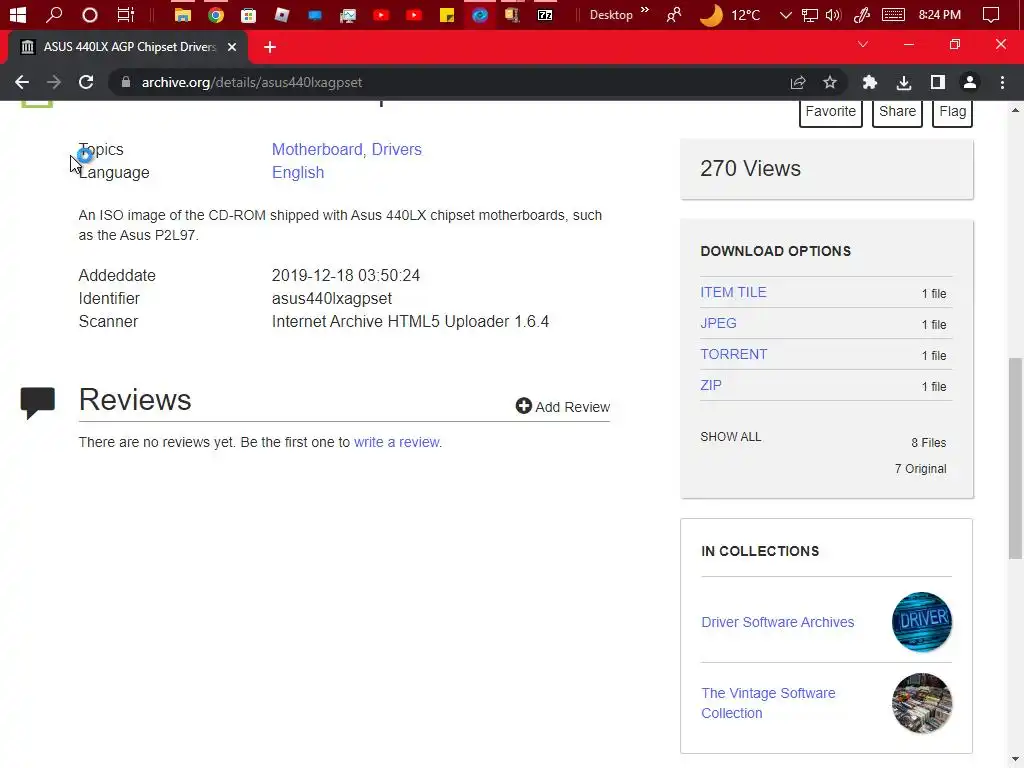This screenshot has width=1024, height=768.
Task: Open Task View in the taskbar
Action: click(125, 14)
